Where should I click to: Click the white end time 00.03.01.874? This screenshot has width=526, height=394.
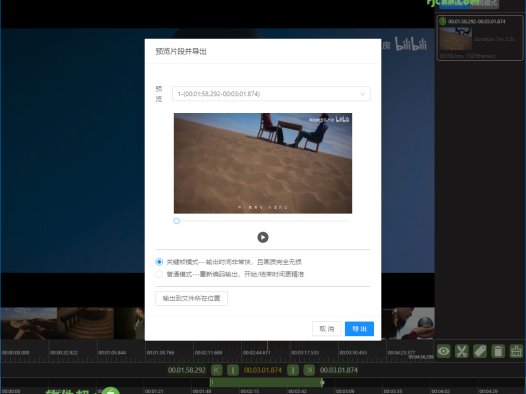[x=339, y=370]
